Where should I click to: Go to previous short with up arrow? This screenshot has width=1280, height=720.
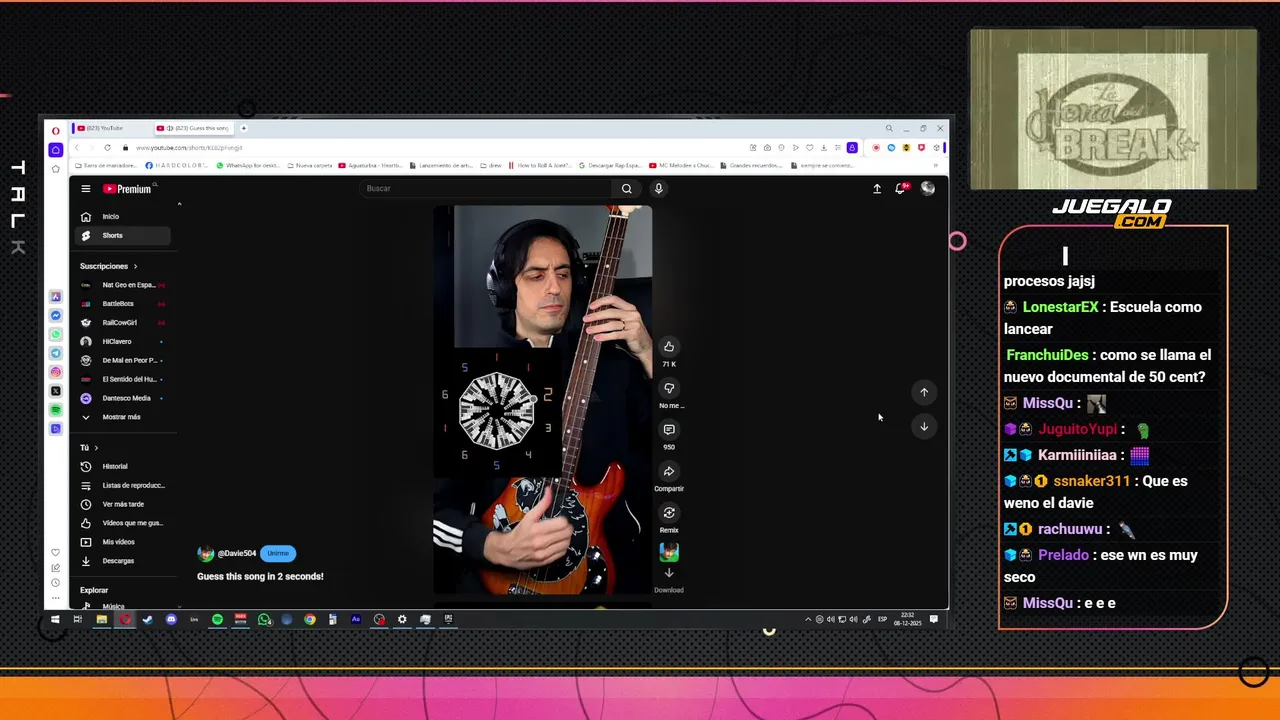click(924, 392)
